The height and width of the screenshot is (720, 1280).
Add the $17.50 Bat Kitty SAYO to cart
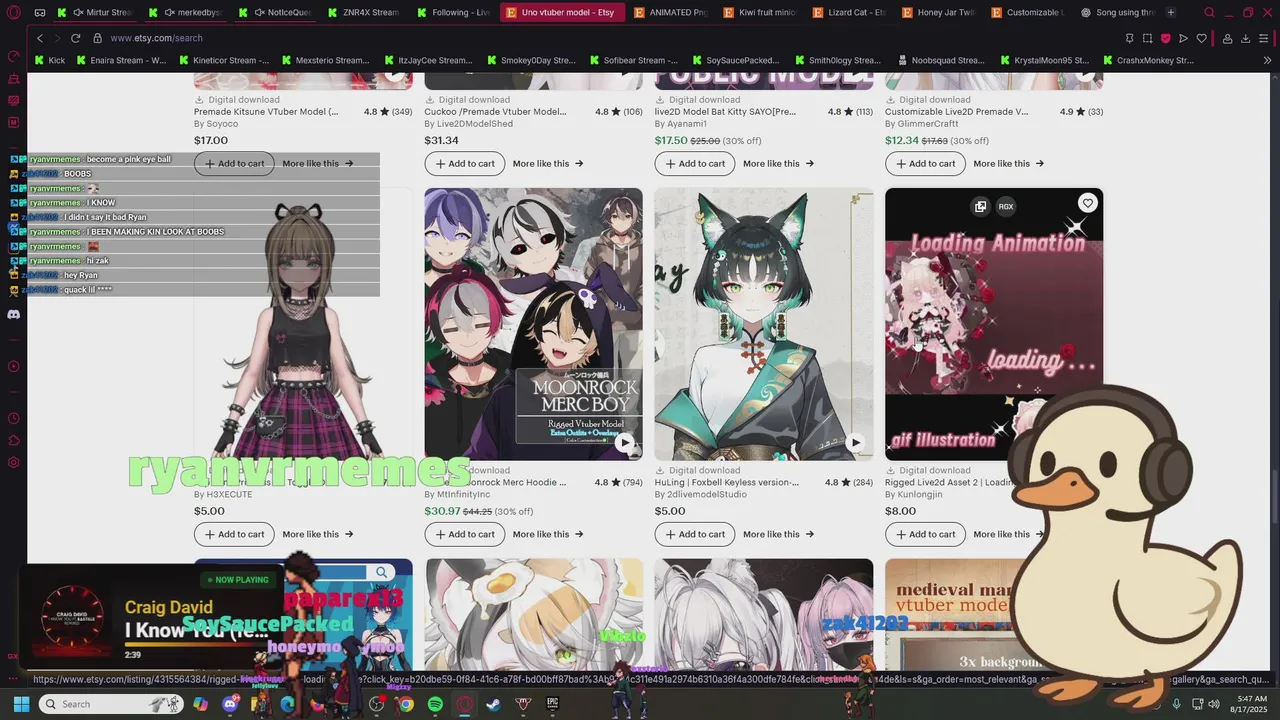(694, 163)
